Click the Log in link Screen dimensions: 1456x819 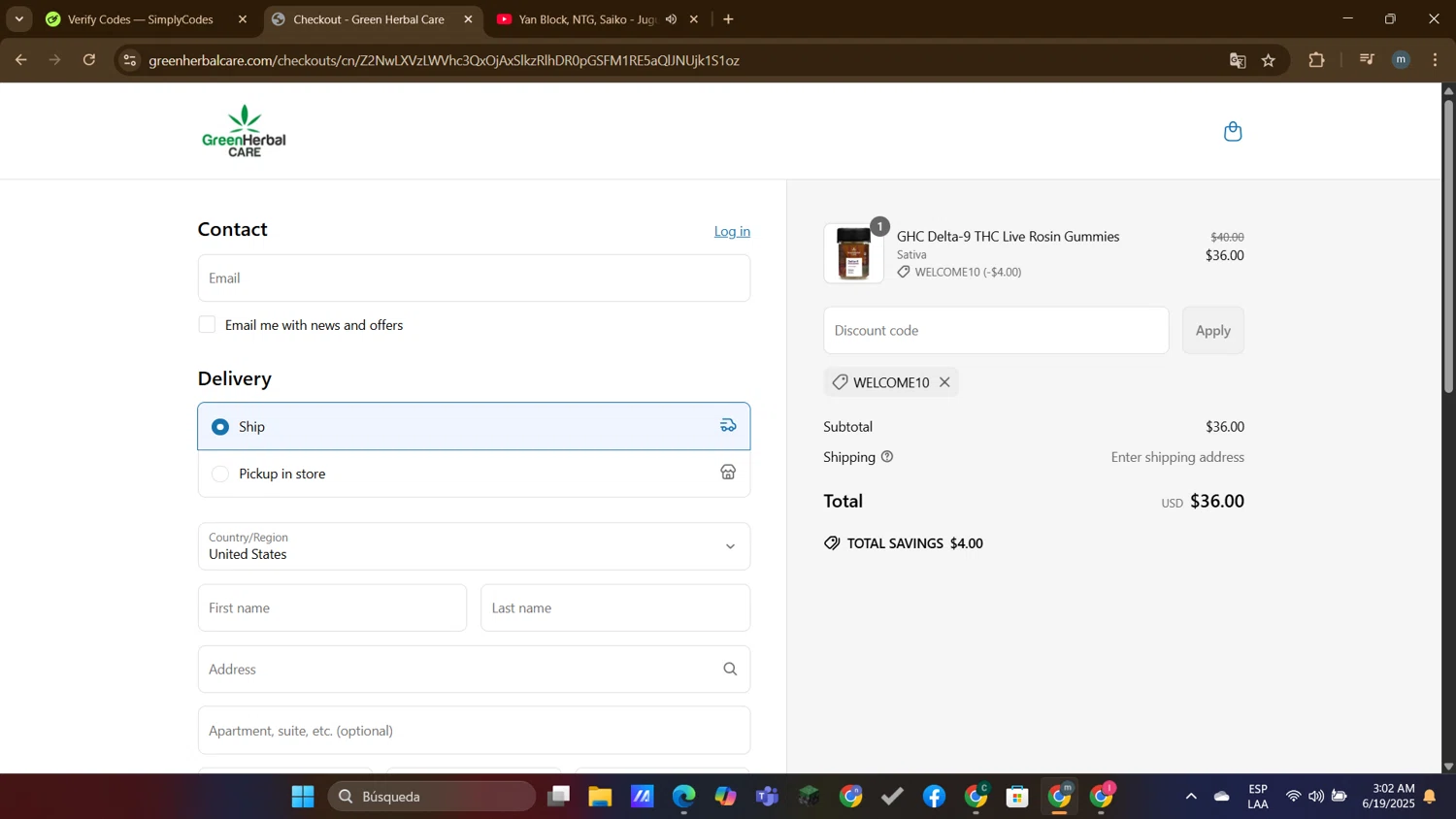(x=732, y=231)
